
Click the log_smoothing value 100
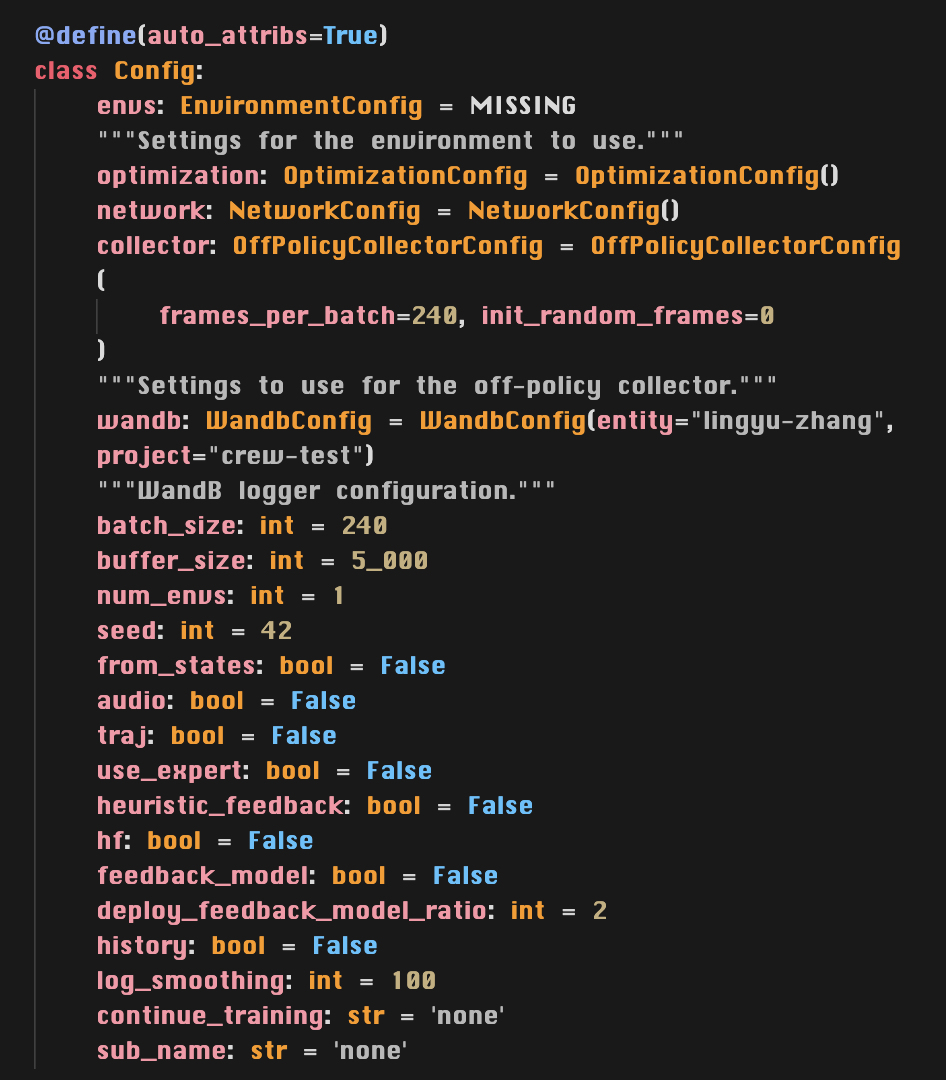(x=413, y=980)
